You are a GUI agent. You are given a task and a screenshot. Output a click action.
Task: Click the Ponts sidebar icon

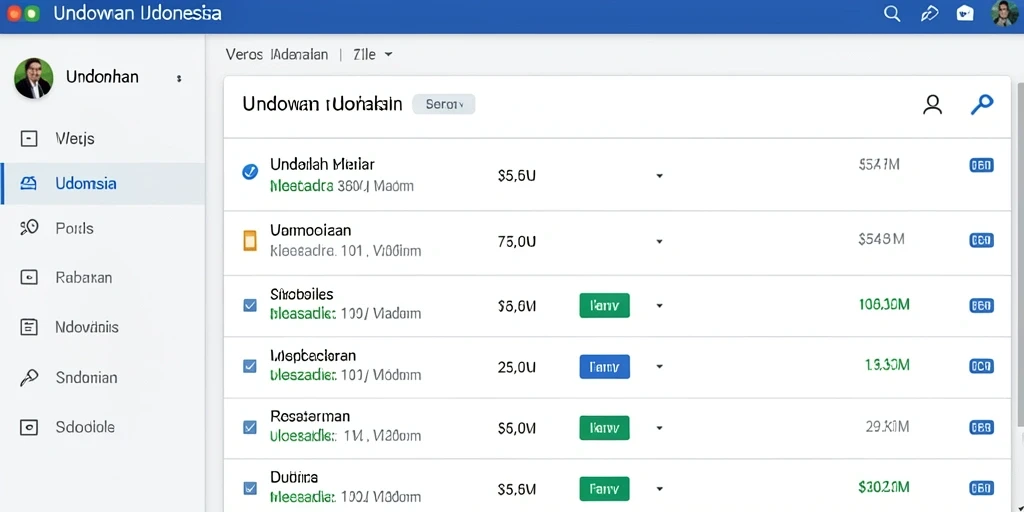coord(29,228)
